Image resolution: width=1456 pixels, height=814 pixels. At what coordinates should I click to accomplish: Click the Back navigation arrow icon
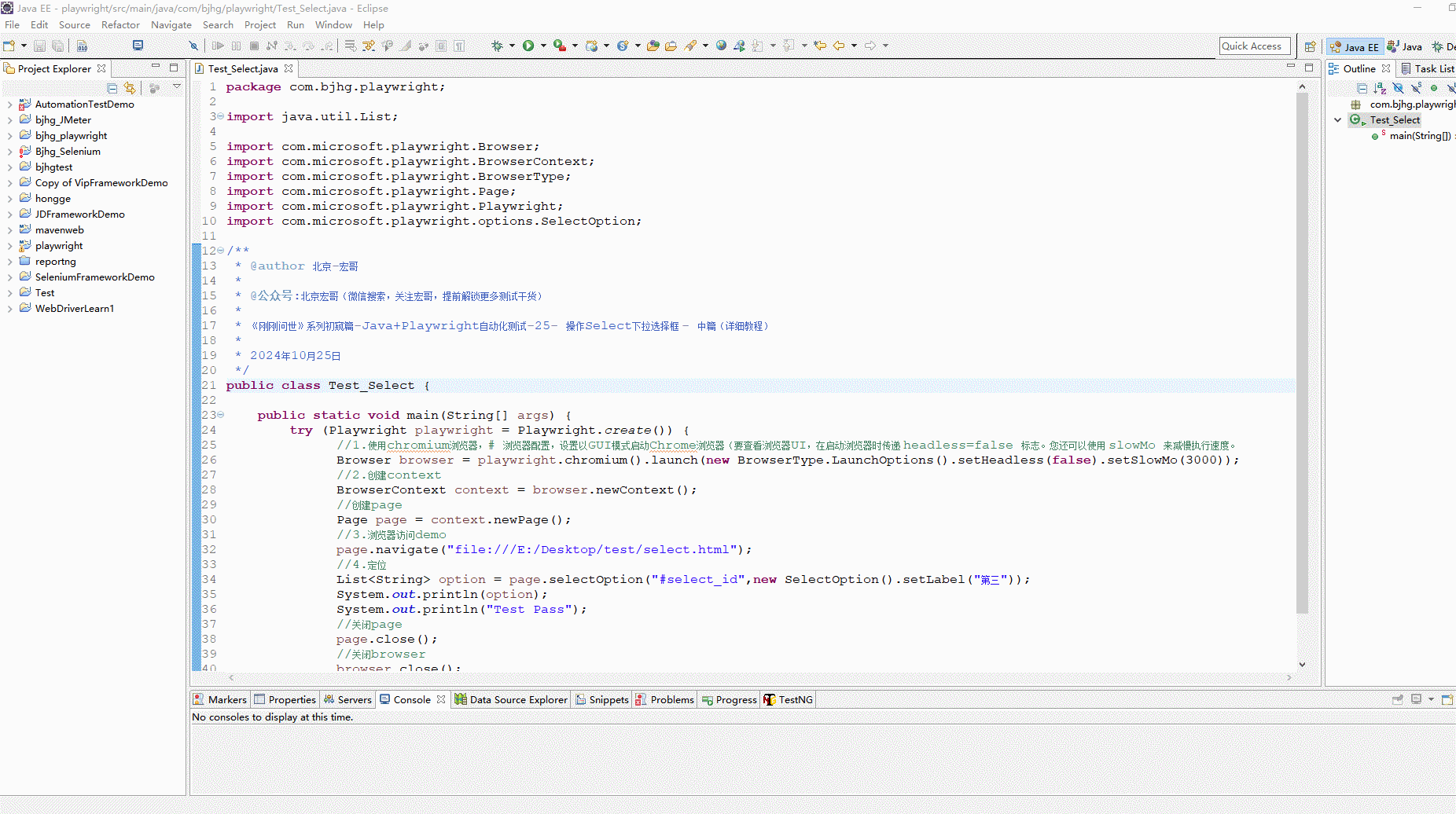coord(839,46)
